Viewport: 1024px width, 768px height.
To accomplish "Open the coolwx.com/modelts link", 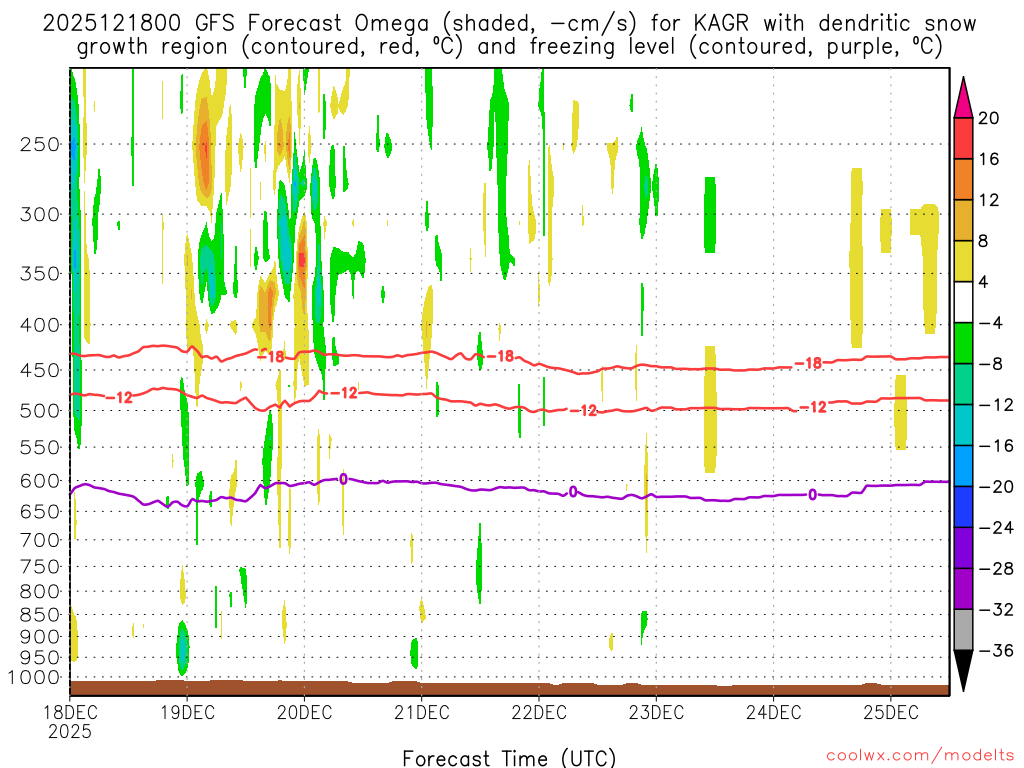I will [920, 756].
